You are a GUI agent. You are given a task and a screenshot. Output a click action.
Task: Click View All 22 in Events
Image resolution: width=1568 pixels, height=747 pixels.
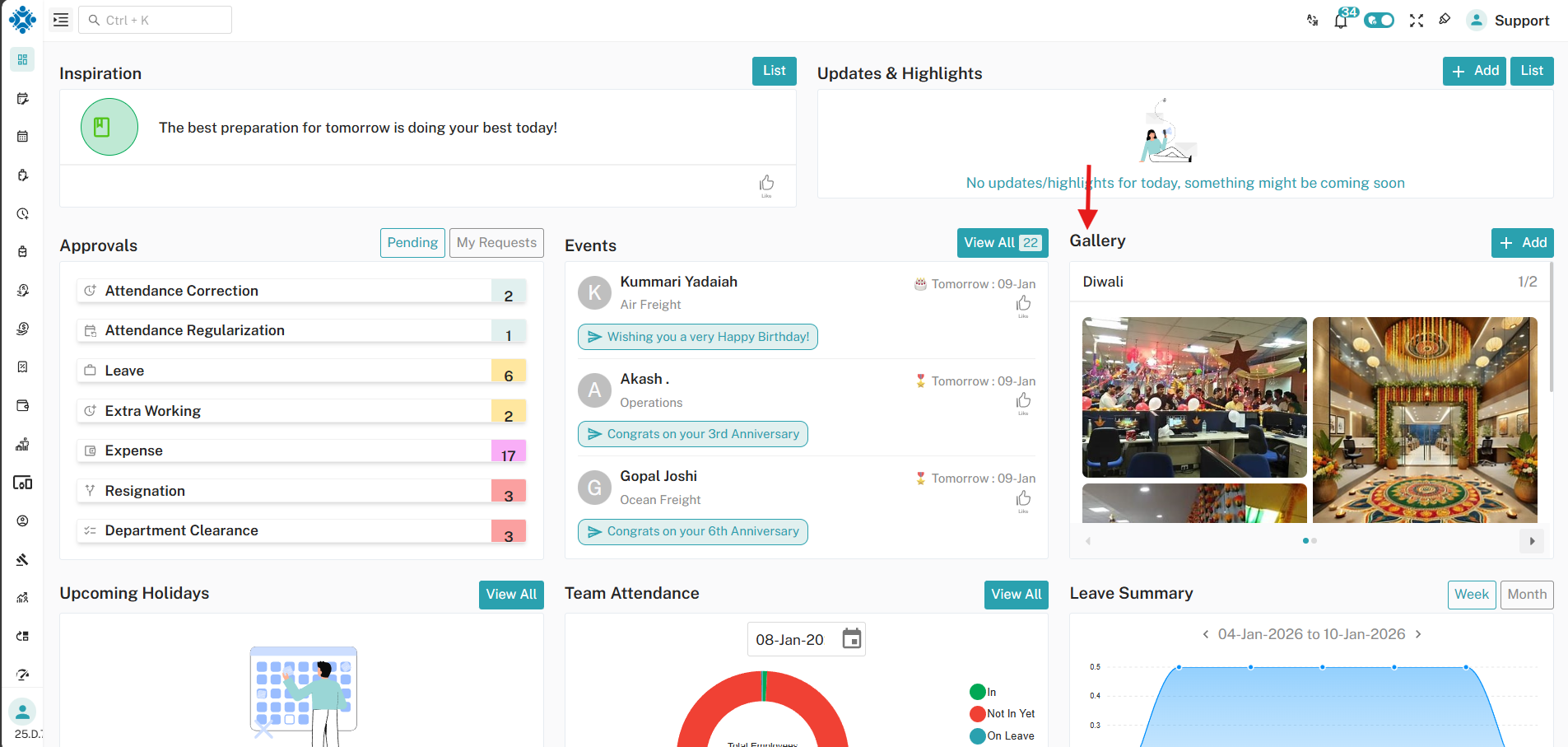(1002, 242)
